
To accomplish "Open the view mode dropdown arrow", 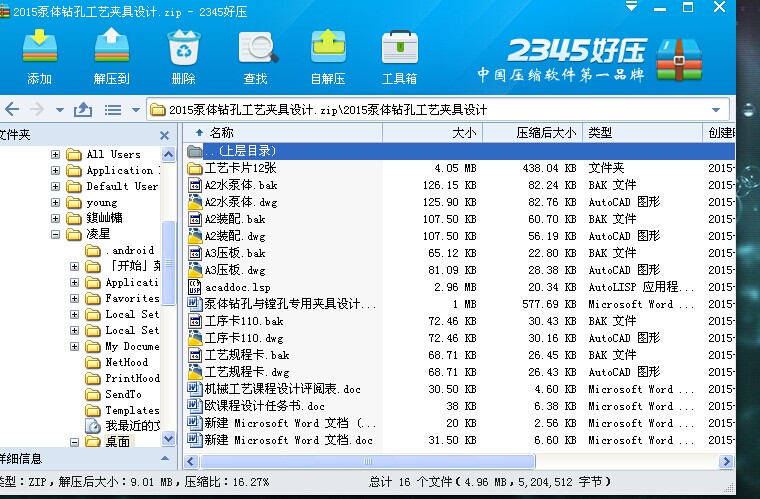I will coord(136,110).
